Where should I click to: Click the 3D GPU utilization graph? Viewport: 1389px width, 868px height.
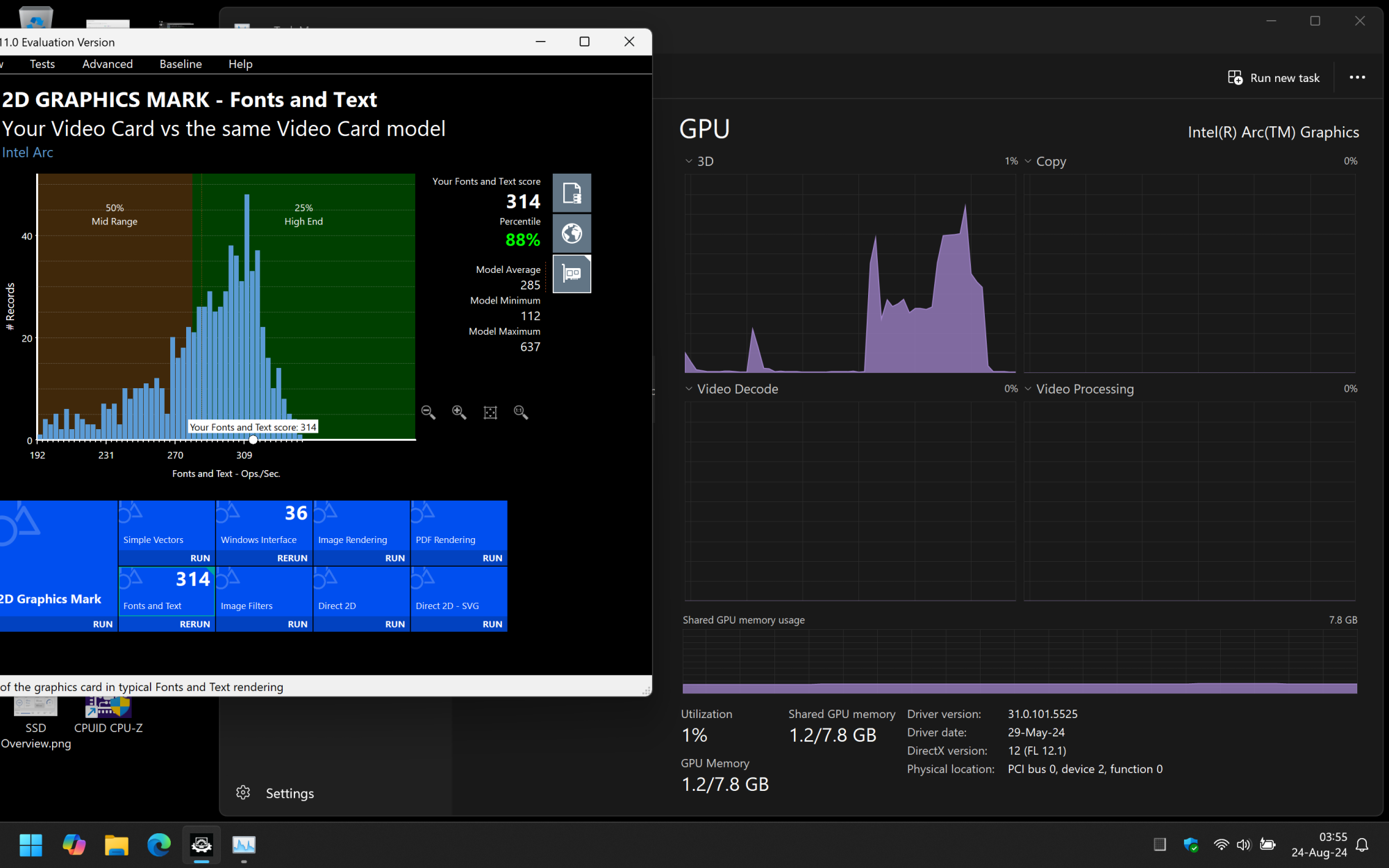[849, 274]
